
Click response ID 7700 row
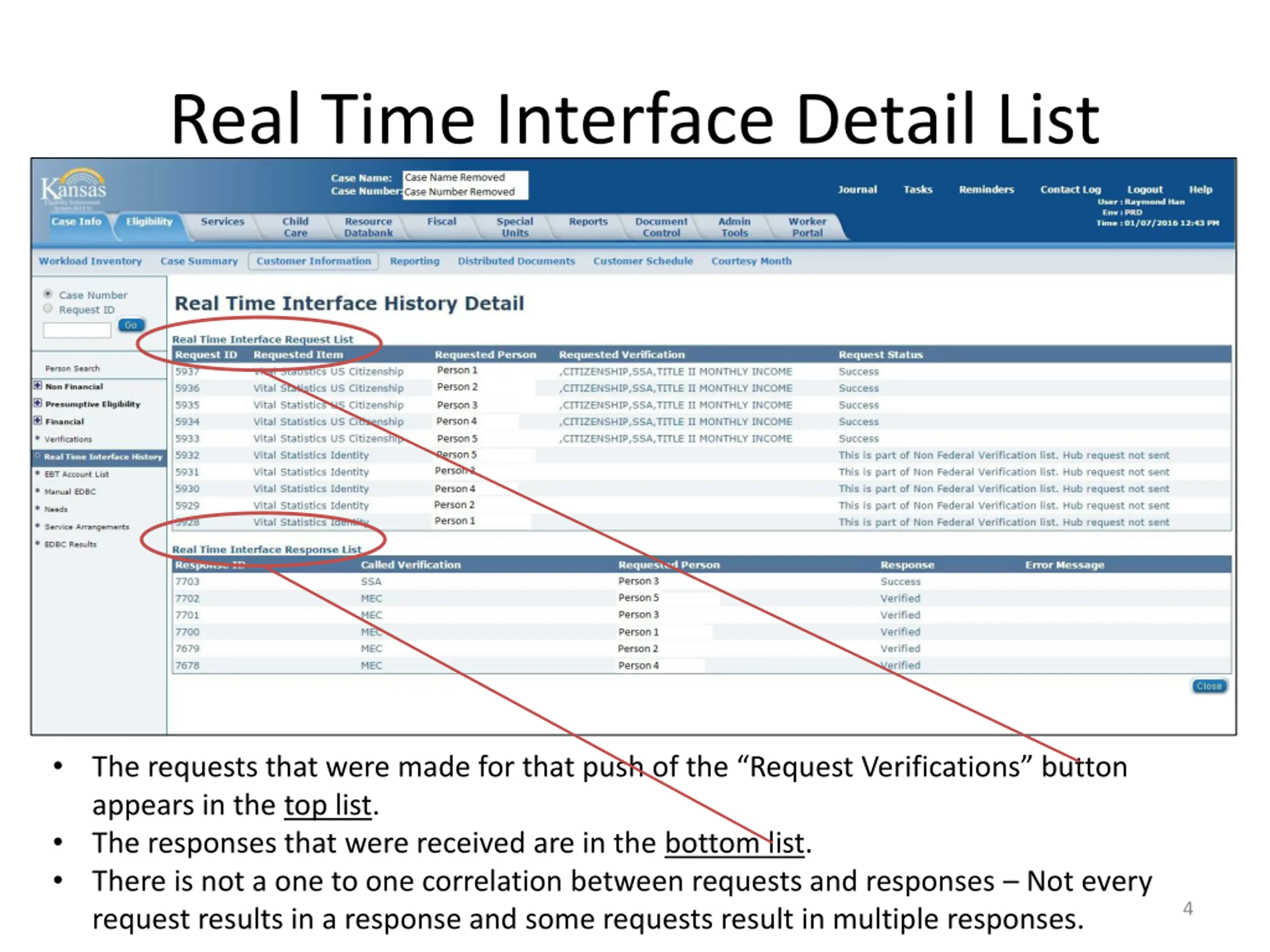coord(701,632)
